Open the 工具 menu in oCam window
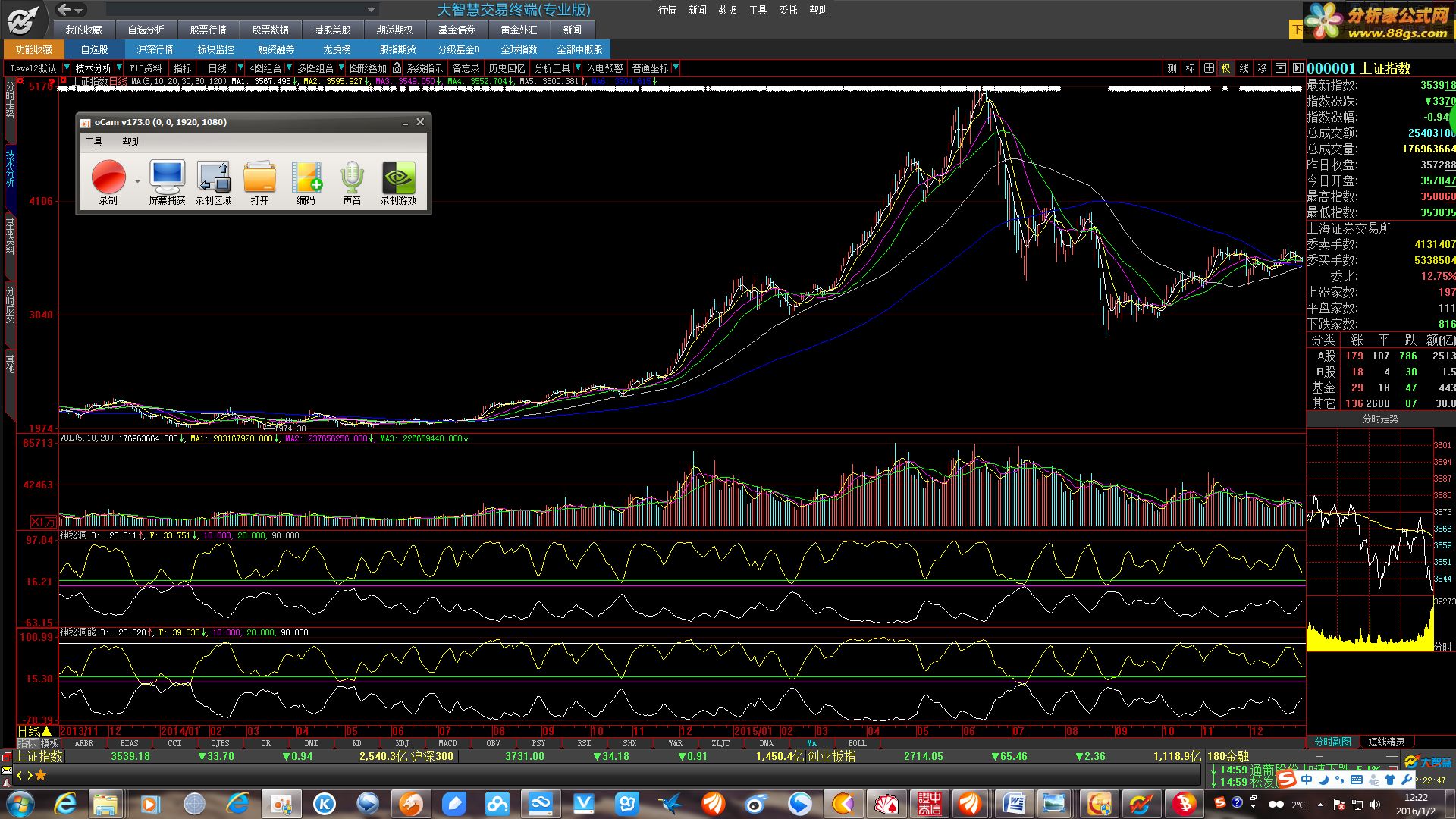 pos(93,142)
